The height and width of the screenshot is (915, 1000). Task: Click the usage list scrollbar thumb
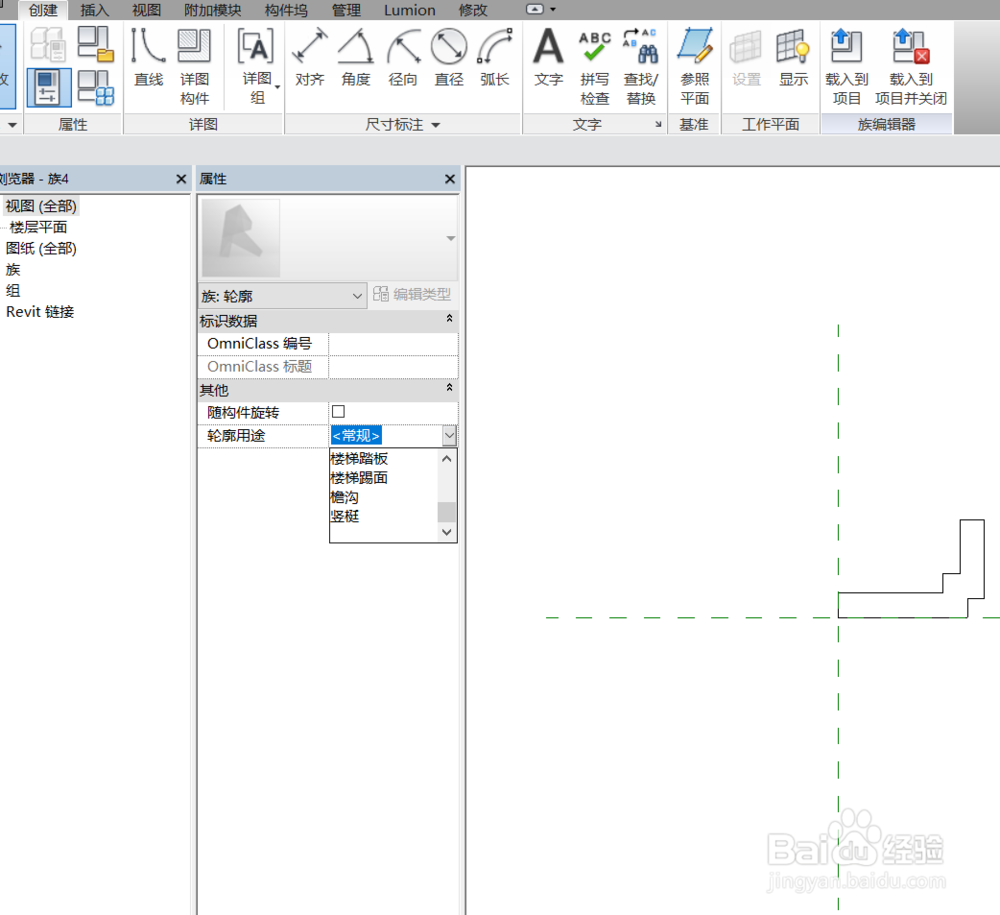coord(447,512)
